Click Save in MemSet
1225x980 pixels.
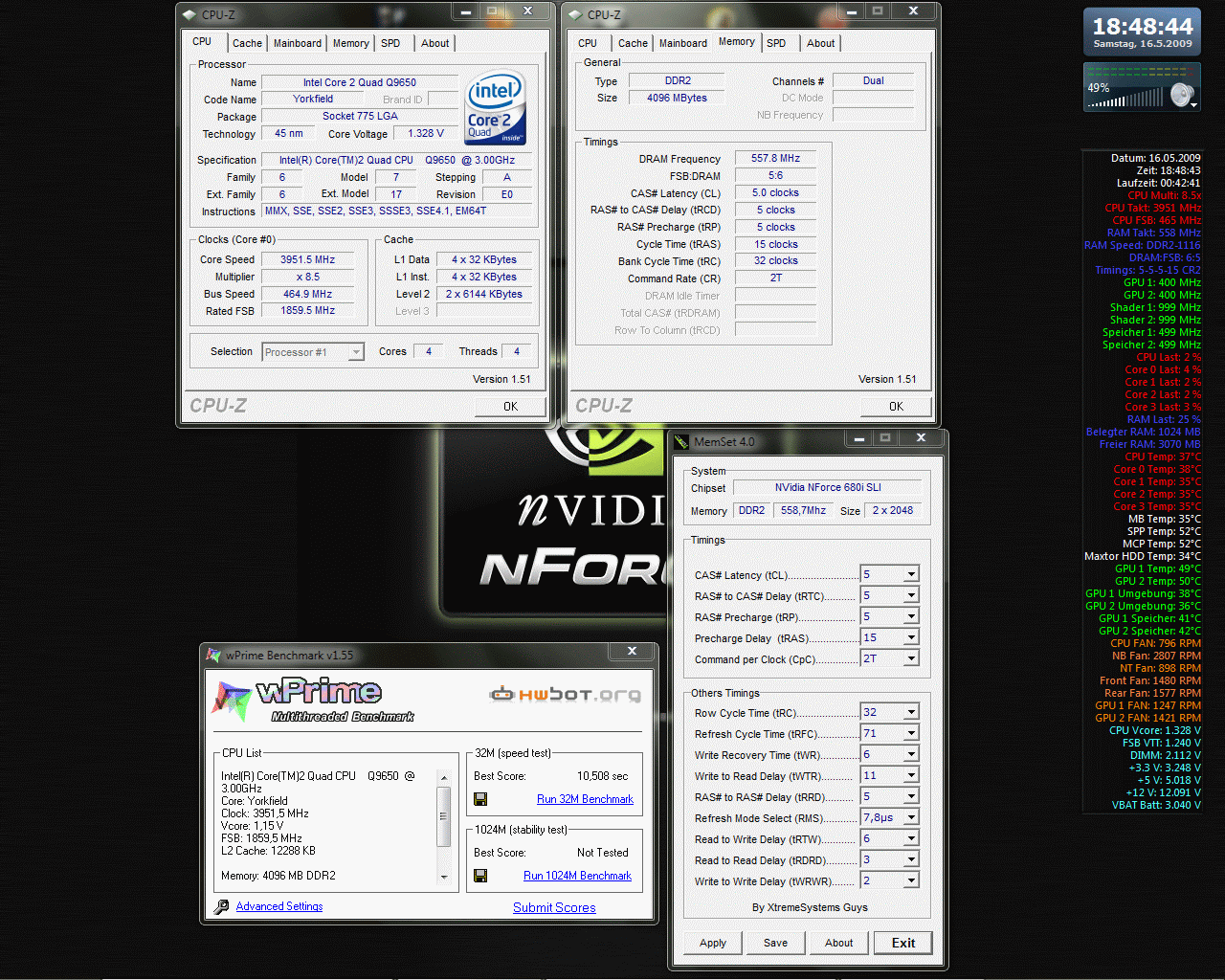(776, 943)
